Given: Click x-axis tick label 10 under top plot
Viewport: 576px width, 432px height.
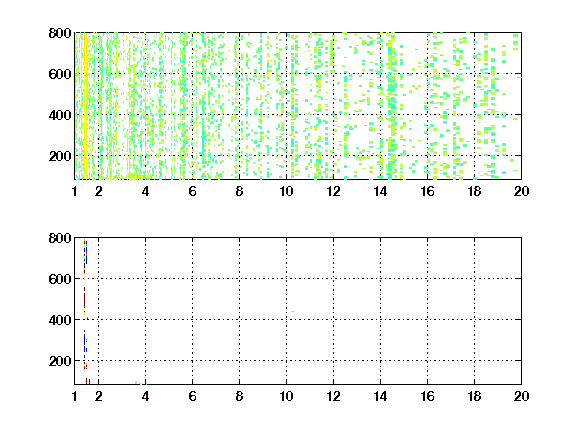Looking at the screenshot, I should click(x=286, y=191).
